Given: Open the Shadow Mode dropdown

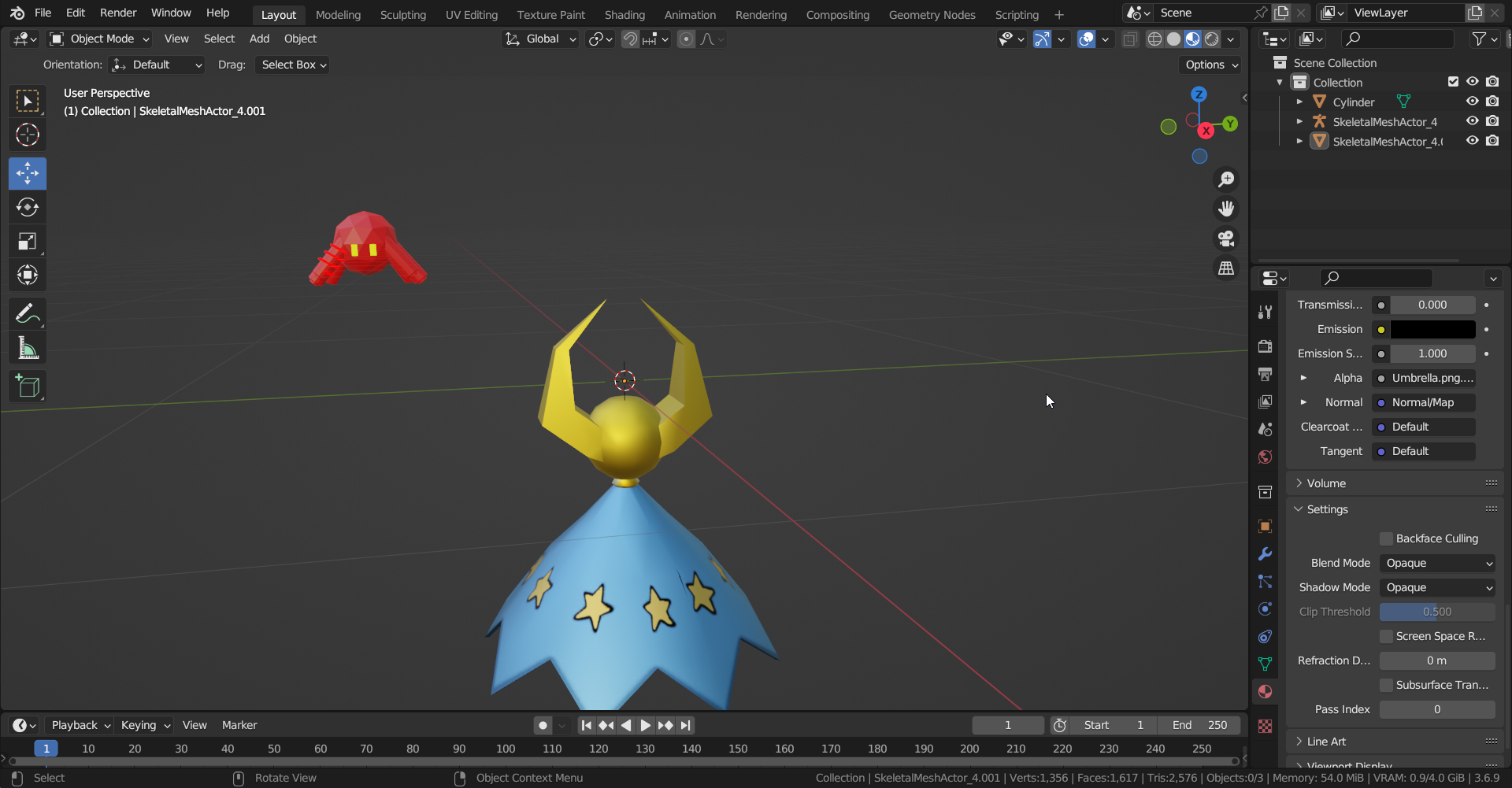Looking at the screenshot, I should [1437, 587].
